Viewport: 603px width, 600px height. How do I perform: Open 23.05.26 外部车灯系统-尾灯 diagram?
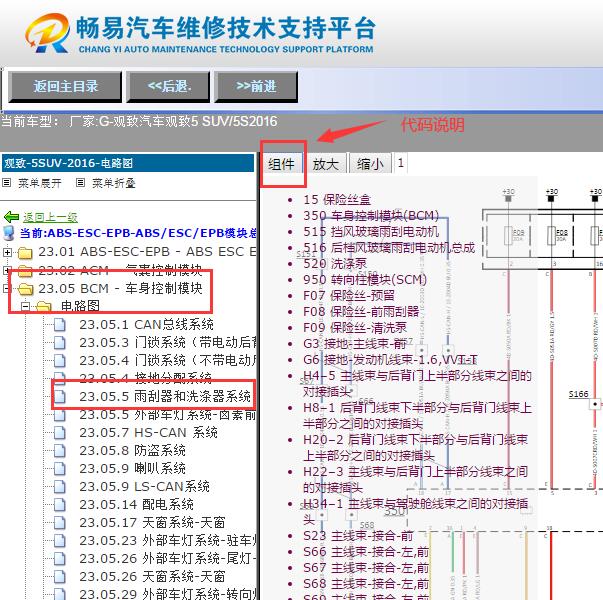tap(168, 558)
